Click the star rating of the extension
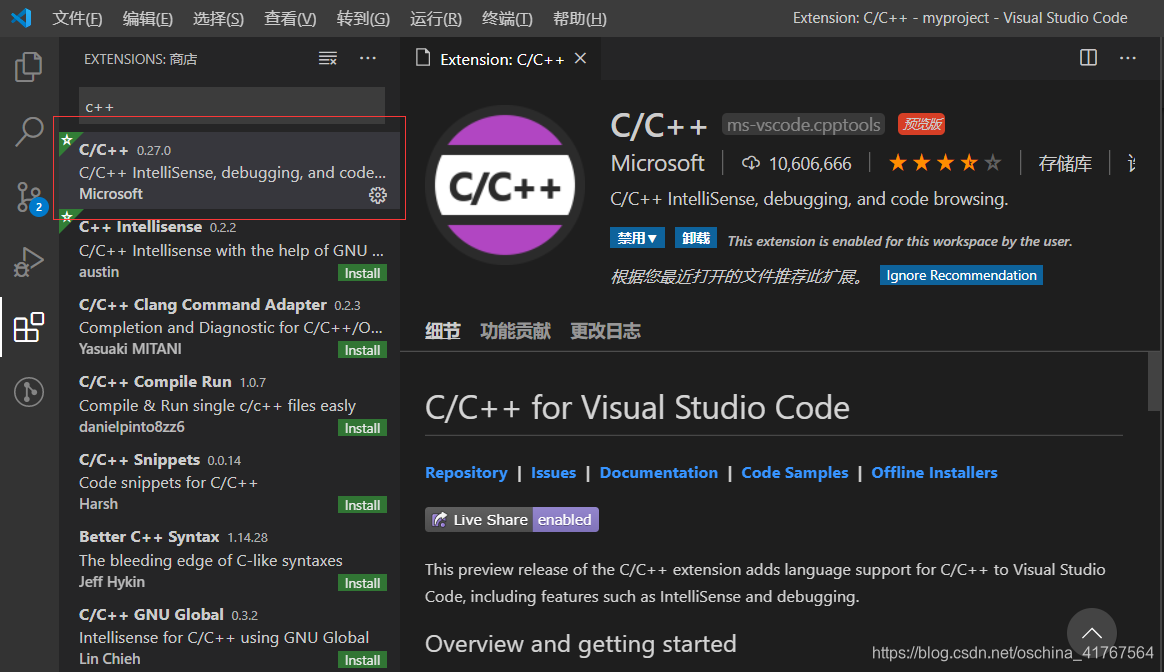The image size is (1164, 672). point(945,163)
